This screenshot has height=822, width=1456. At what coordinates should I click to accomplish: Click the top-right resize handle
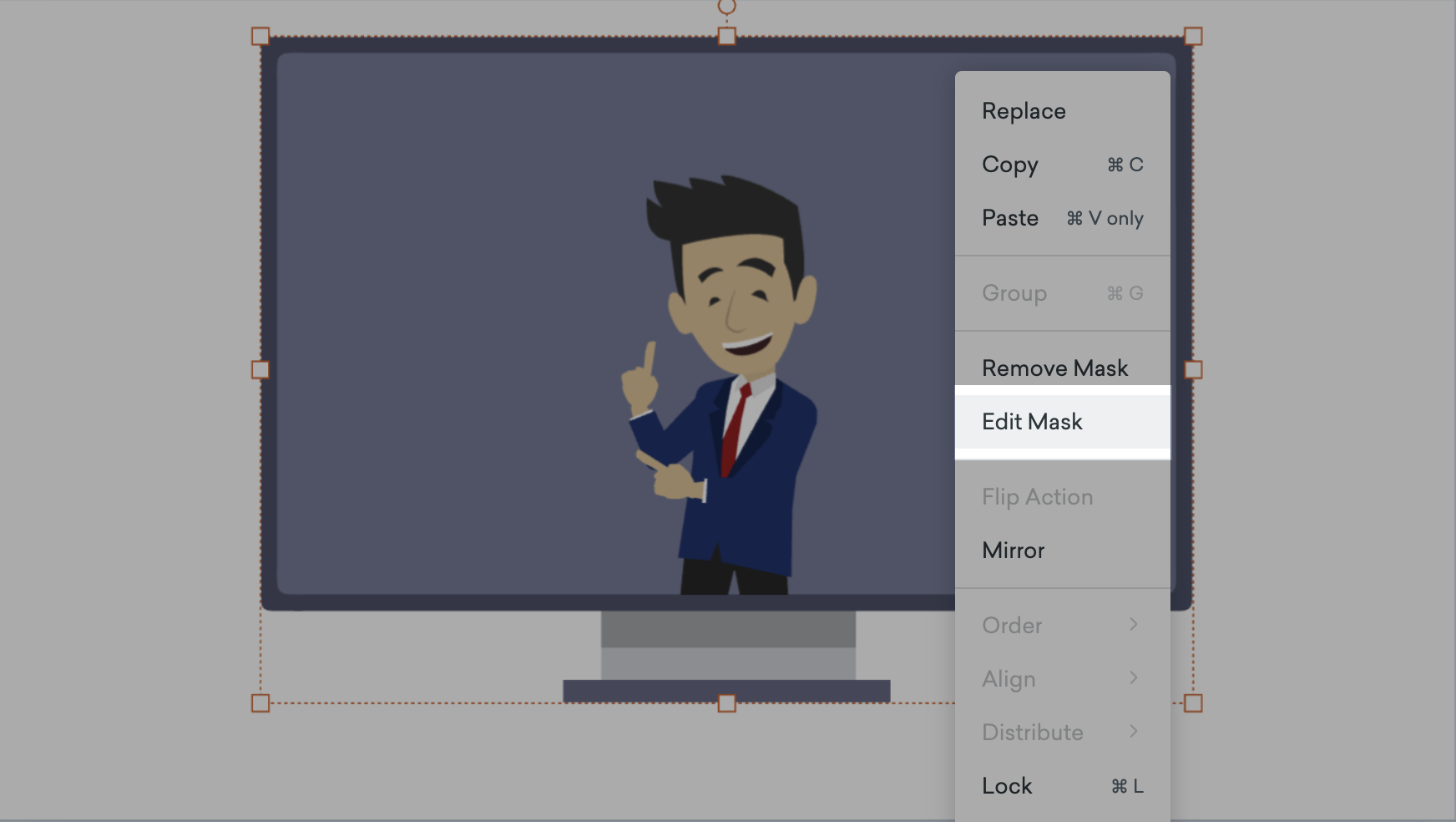(1193, 36)
